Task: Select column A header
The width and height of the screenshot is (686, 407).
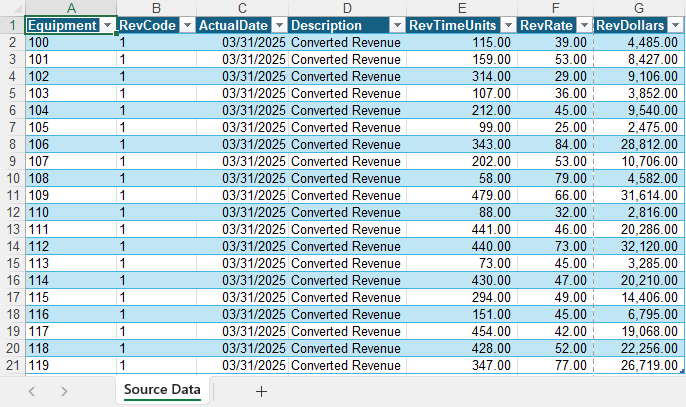Action: (x=71, y=8)
